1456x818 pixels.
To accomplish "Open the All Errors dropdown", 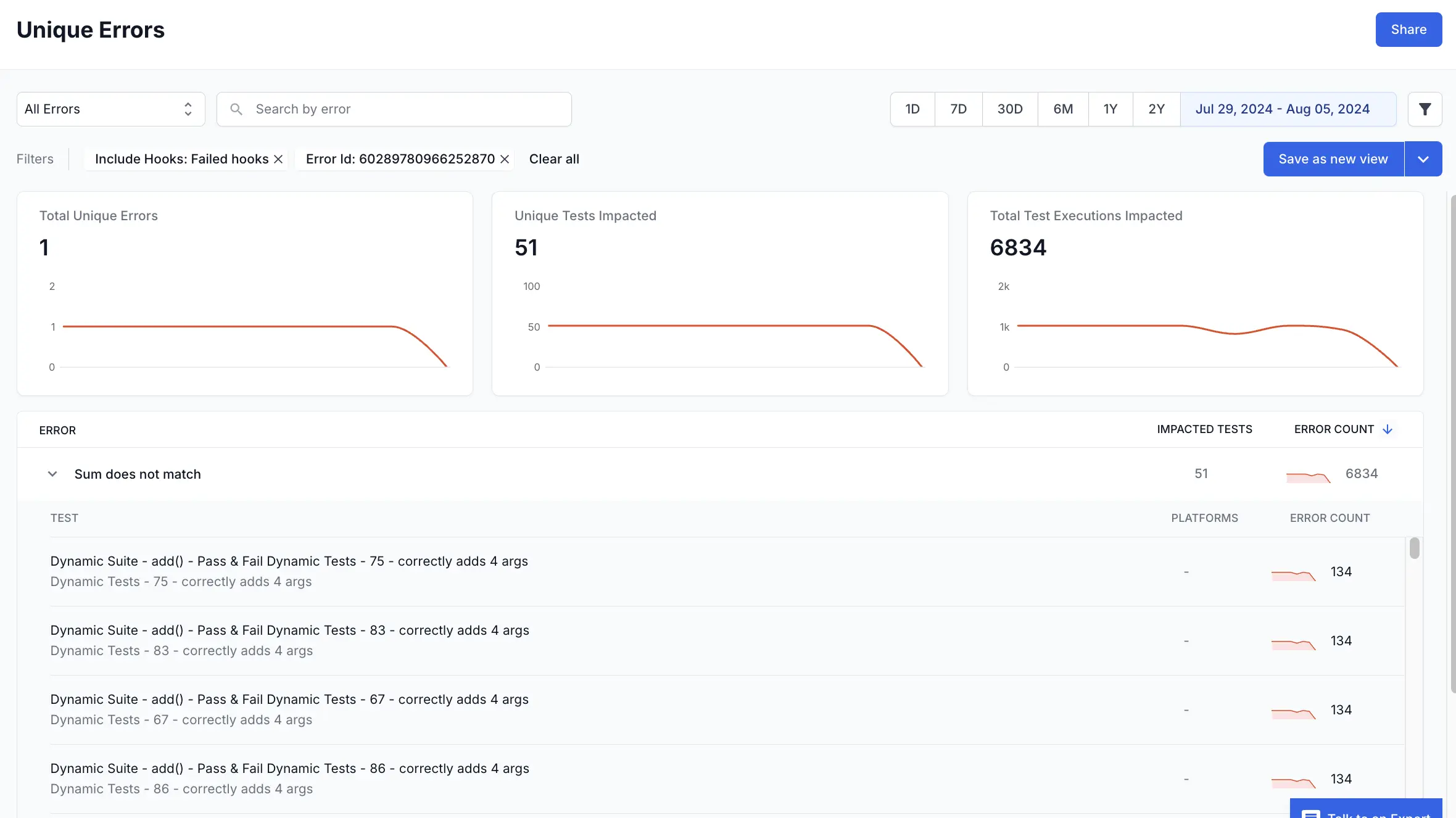I will [111, 109].
